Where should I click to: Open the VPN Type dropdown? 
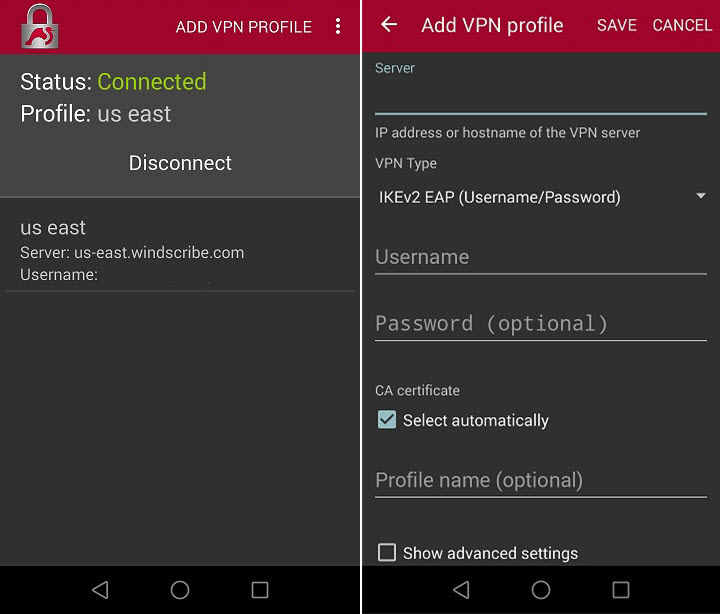tap(541, 197)
